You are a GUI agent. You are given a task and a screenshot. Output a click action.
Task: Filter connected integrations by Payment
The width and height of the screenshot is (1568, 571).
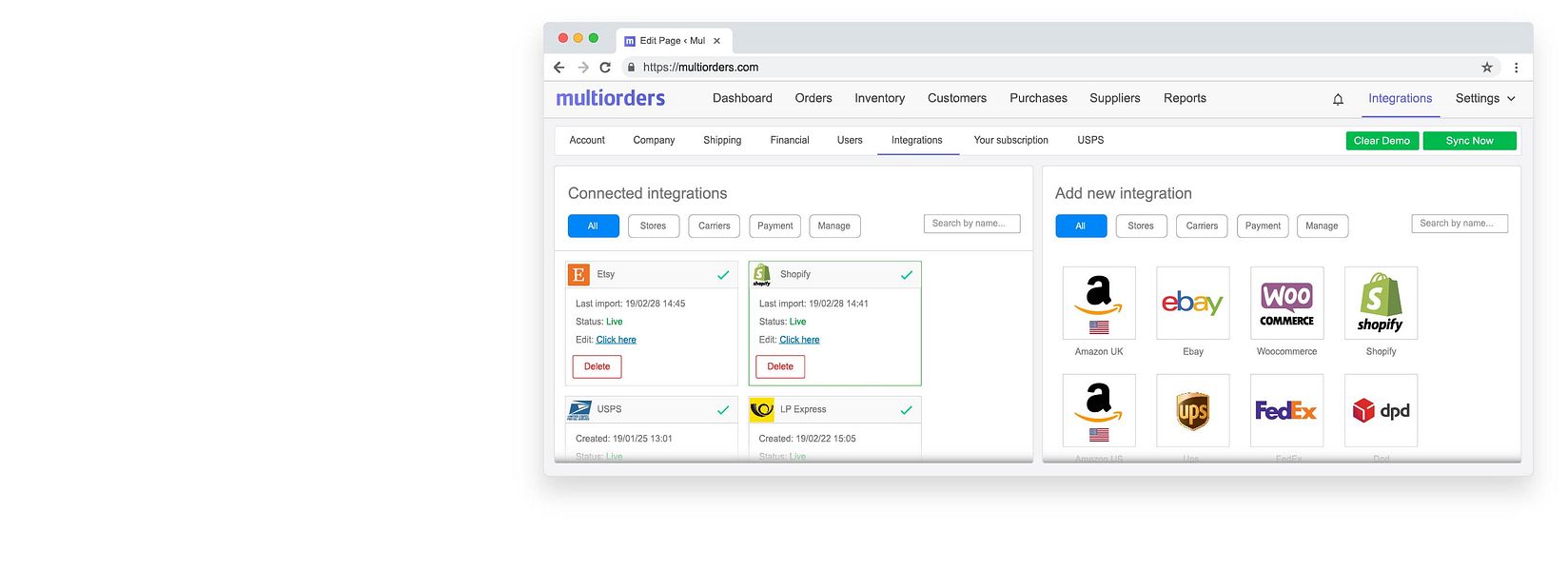pos(774,226)
